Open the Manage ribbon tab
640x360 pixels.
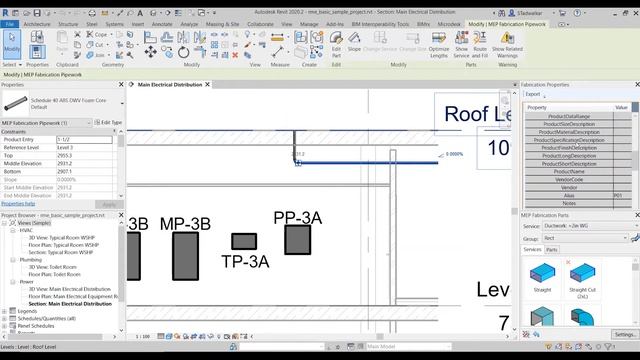click(x=309, y=24)
